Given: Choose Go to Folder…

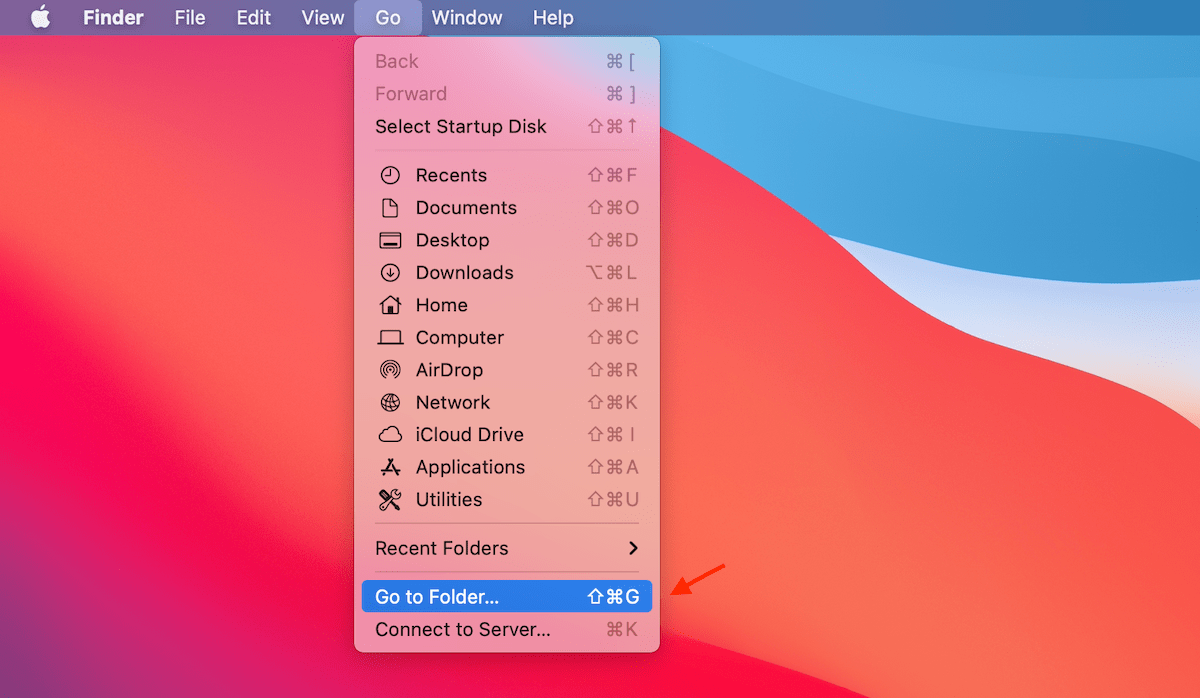Looking at the screenshot, I should (x=506, y=597).
